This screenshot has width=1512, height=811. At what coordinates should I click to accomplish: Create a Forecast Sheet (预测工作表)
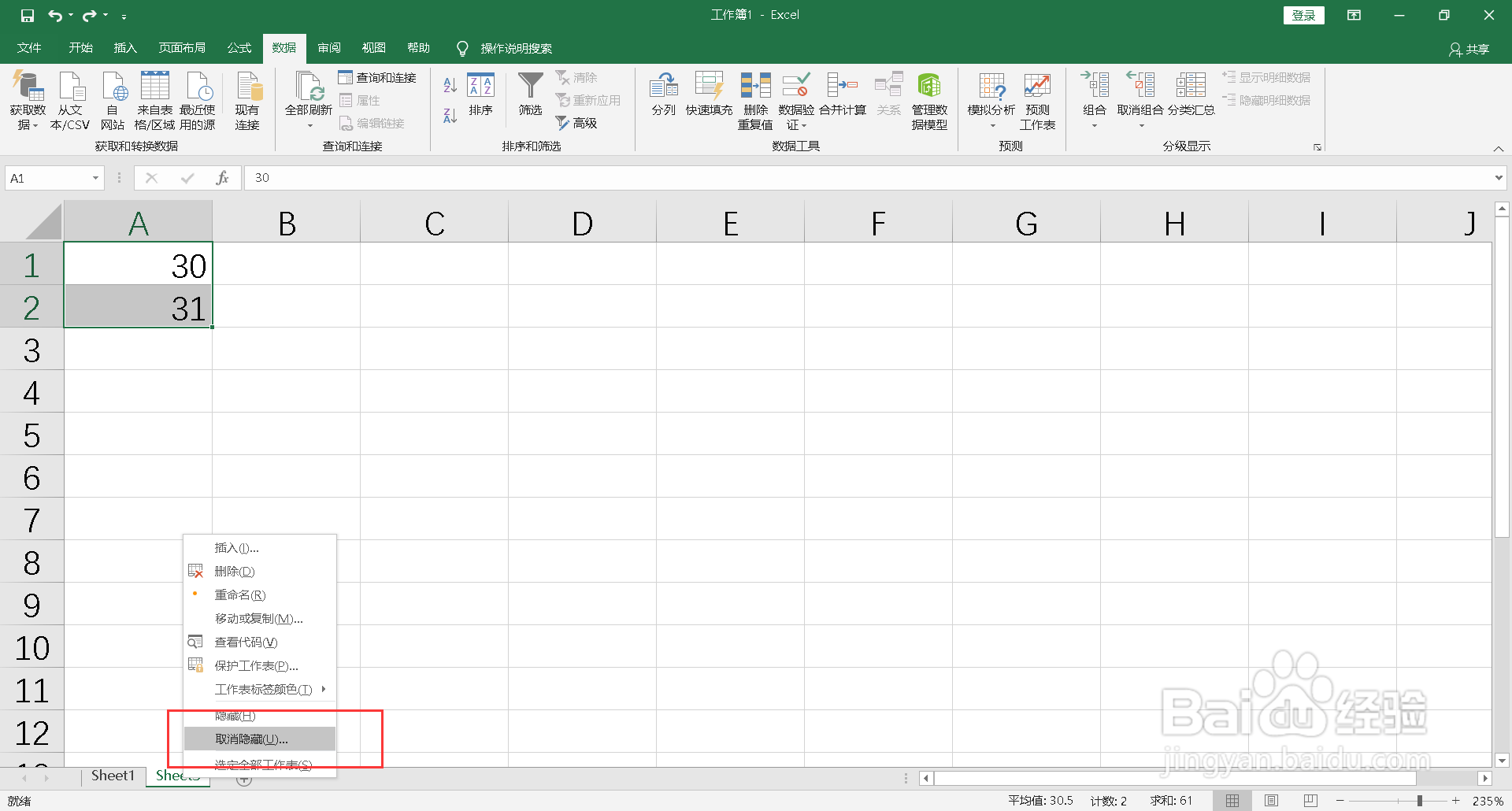[x=1037, y=101]
